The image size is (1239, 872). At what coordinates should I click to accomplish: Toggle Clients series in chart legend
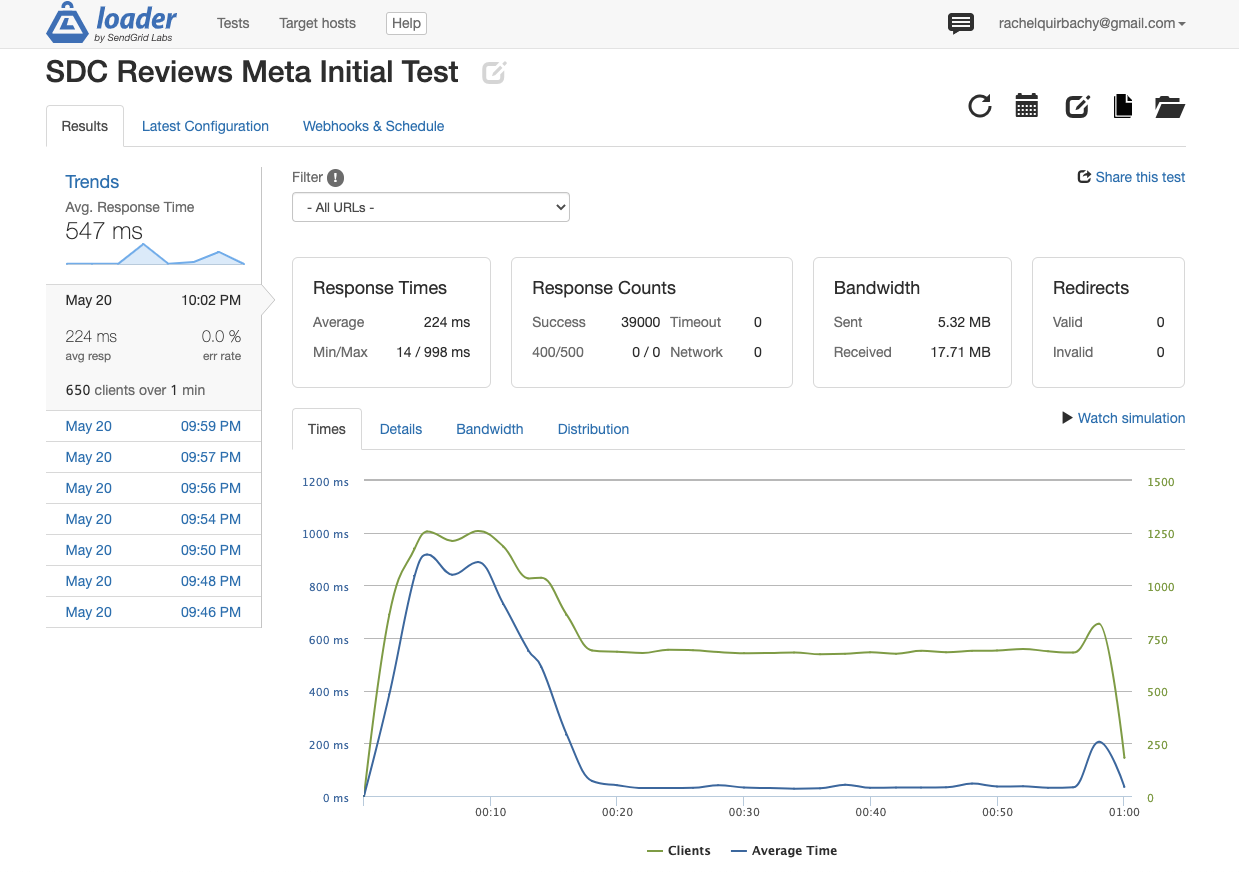679,851
